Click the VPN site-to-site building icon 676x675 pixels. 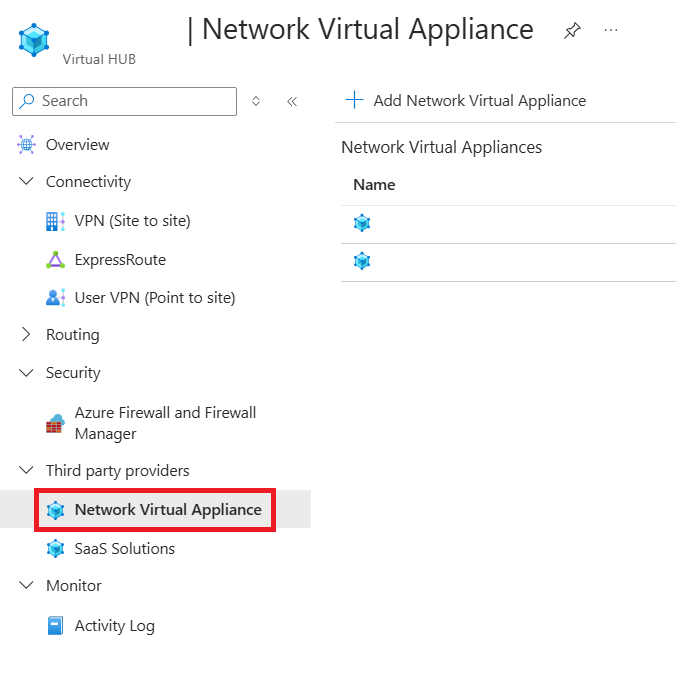pos(55,221)
